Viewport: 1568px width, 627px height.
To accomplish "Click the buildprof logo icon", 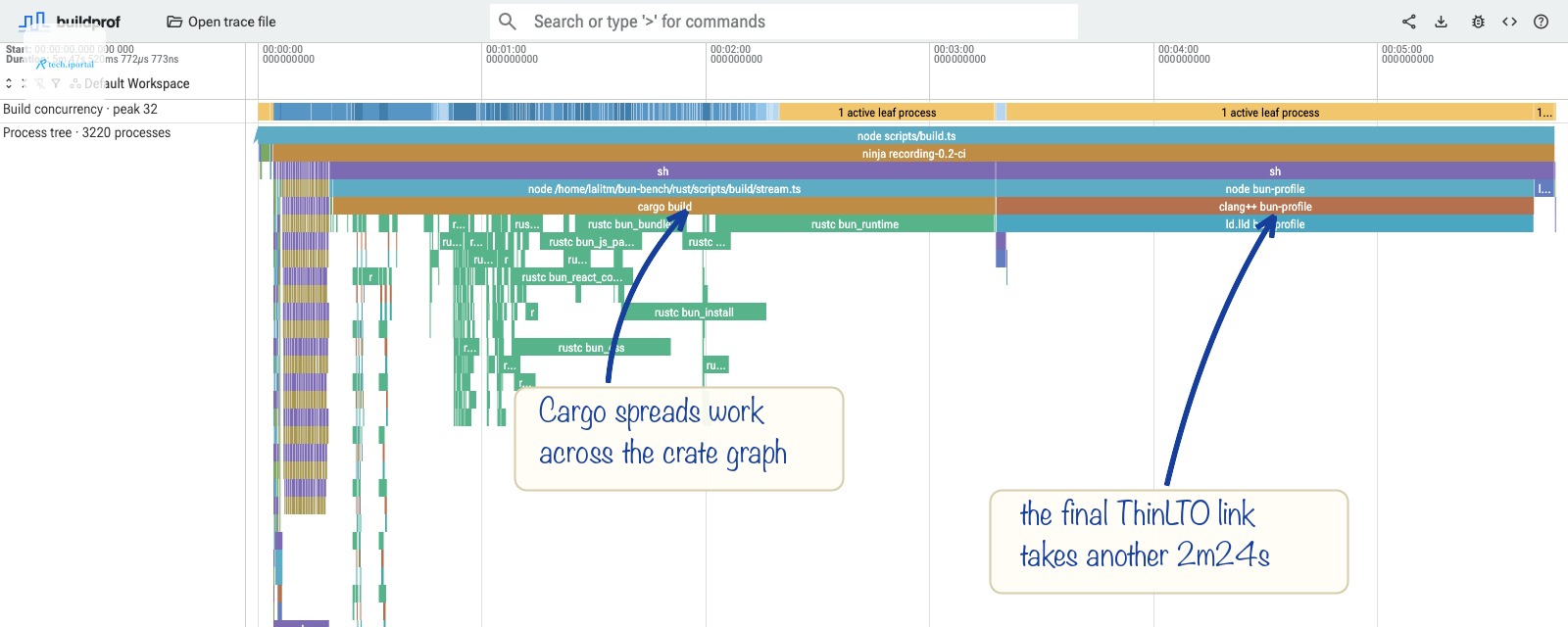I will [x=32, y=21].
